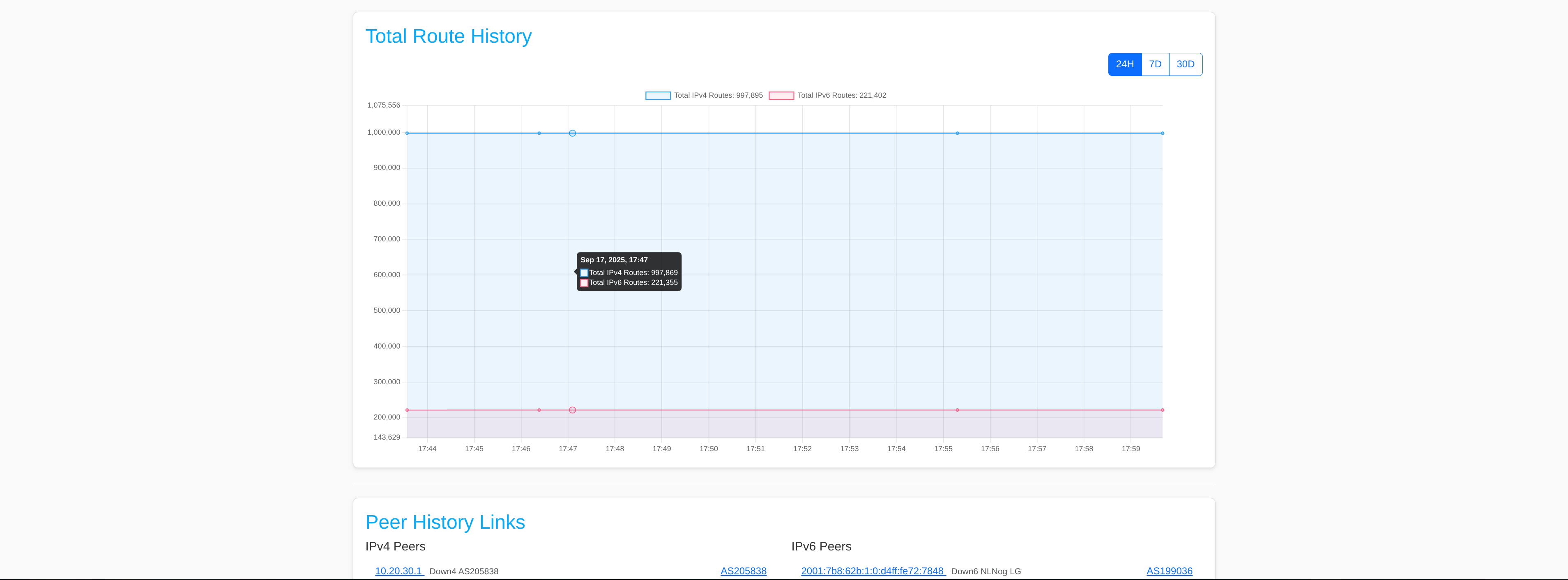
Task: Click the IPv4 data point near 17:55
Action: tap(957, 133)
